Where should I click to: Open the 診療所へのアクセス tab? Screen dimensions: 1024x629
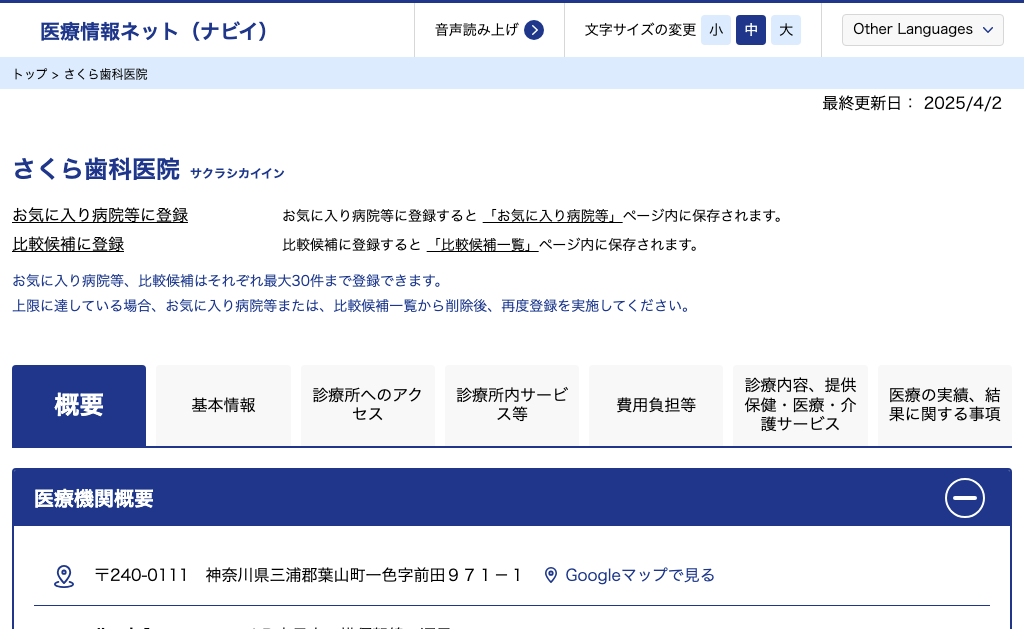click(368, 405)
